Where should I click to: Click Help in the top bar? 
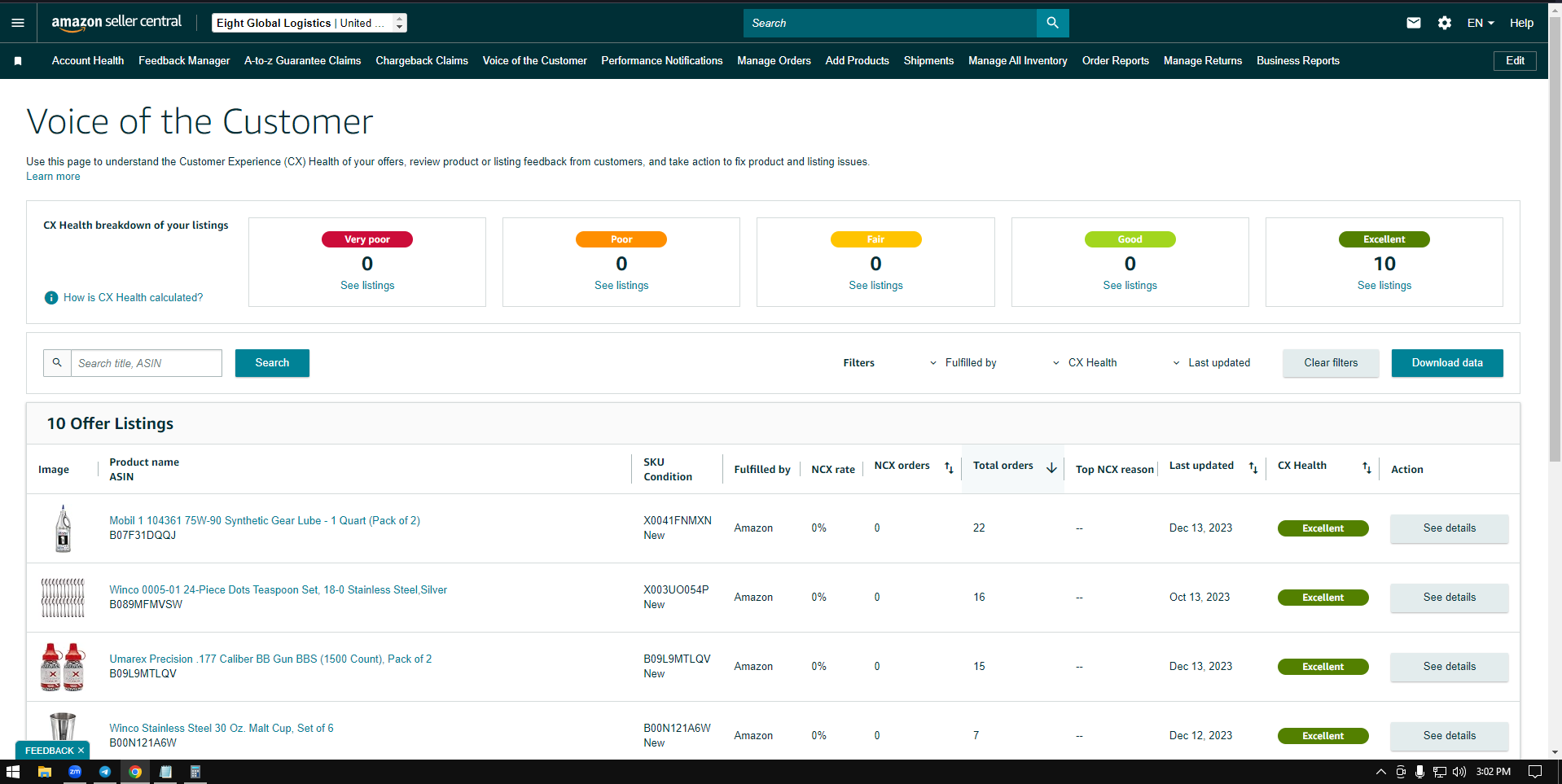click(x=1521, y=23)
